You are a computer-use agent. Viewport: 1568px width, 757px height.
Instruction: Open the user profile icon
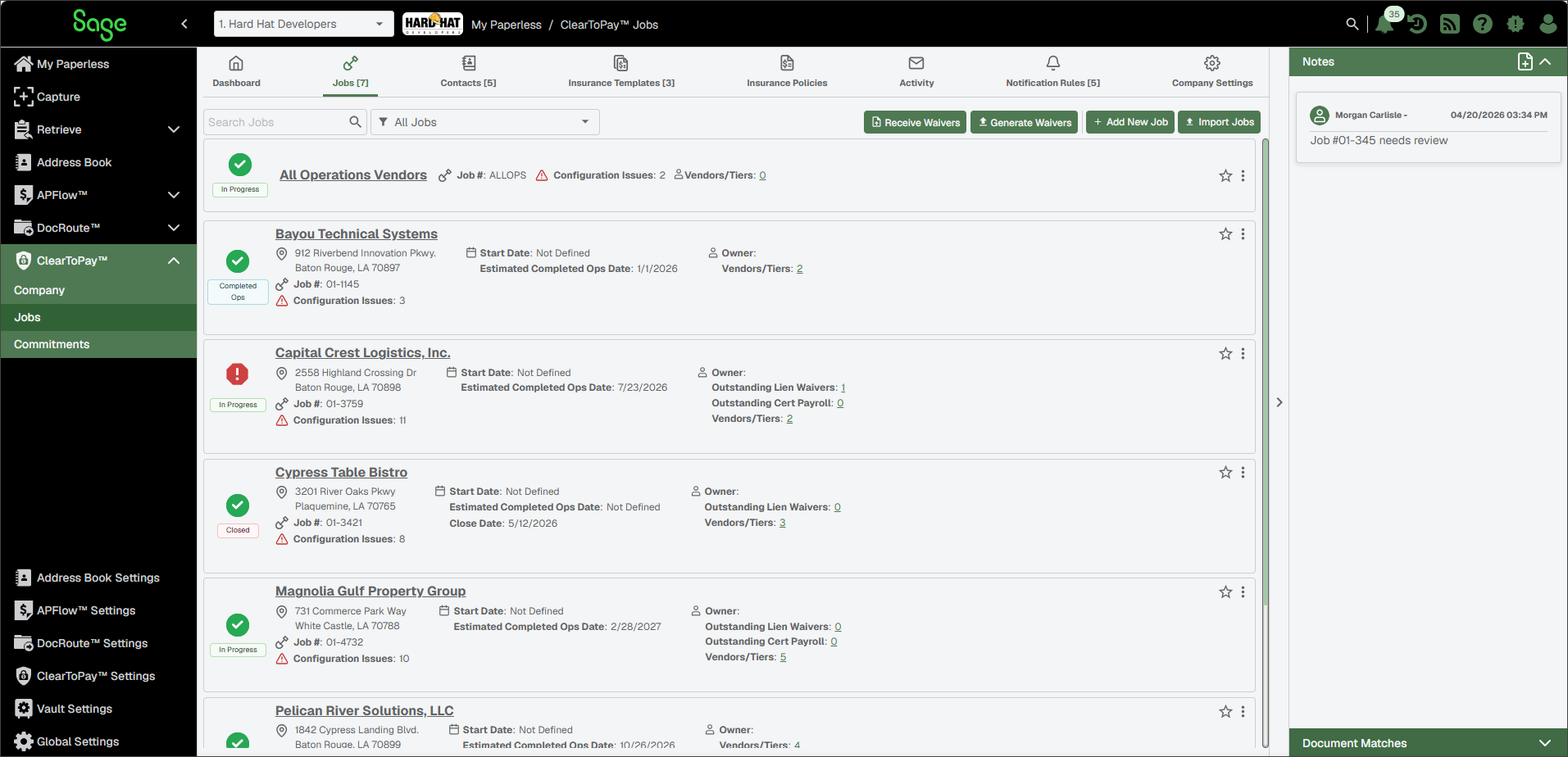[1548, 25]
